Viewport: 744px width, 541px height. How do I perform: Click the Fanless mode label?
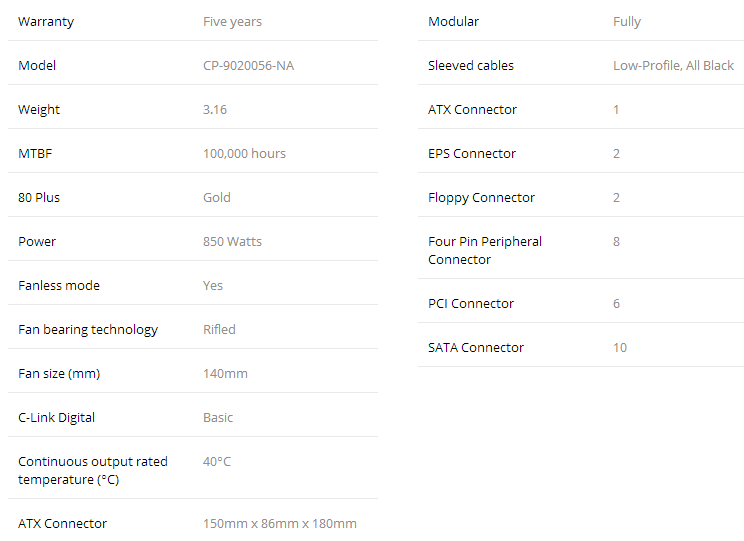59,286
